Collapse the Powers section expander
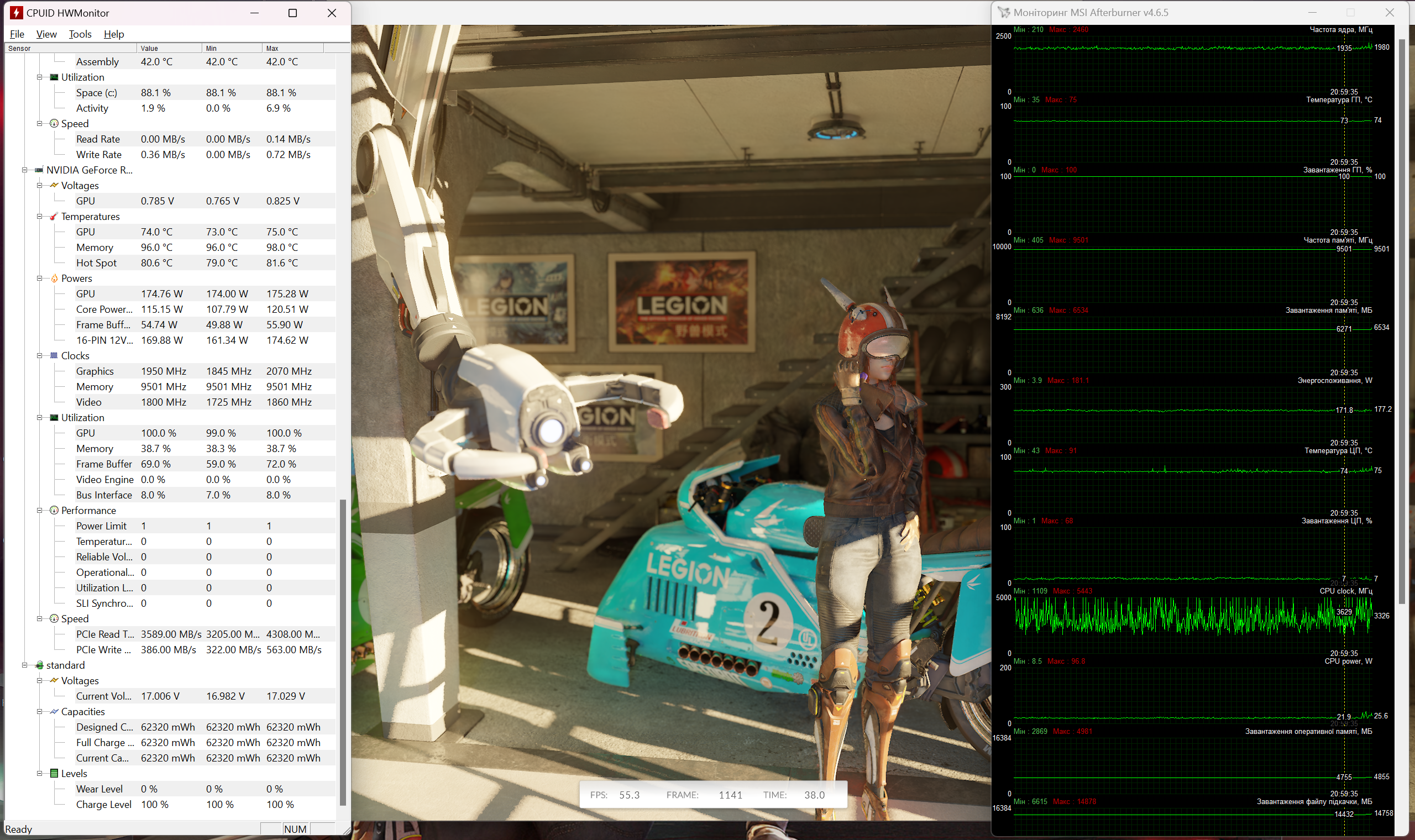Screen dimensions: 1415x840 (x=40, y=278)
